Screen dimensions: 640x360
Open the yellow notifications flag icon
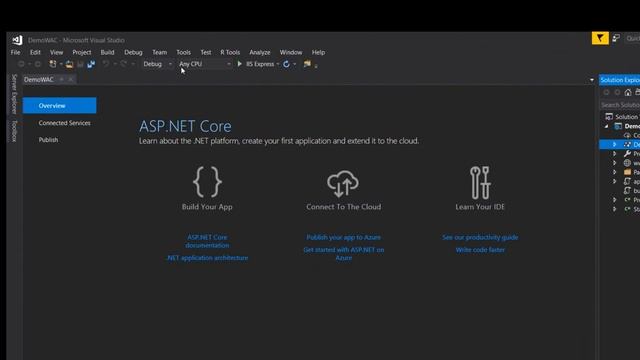(600, 38)
